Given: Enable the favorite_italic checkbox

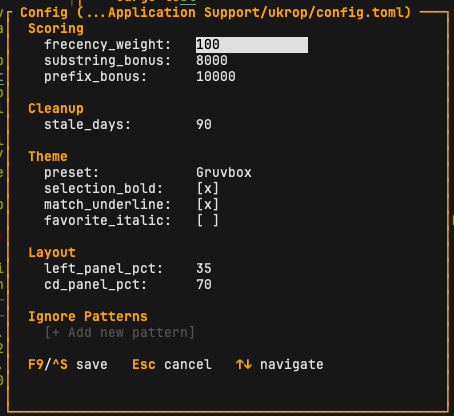Looking at the screenshot, I should tap(208, 221).
